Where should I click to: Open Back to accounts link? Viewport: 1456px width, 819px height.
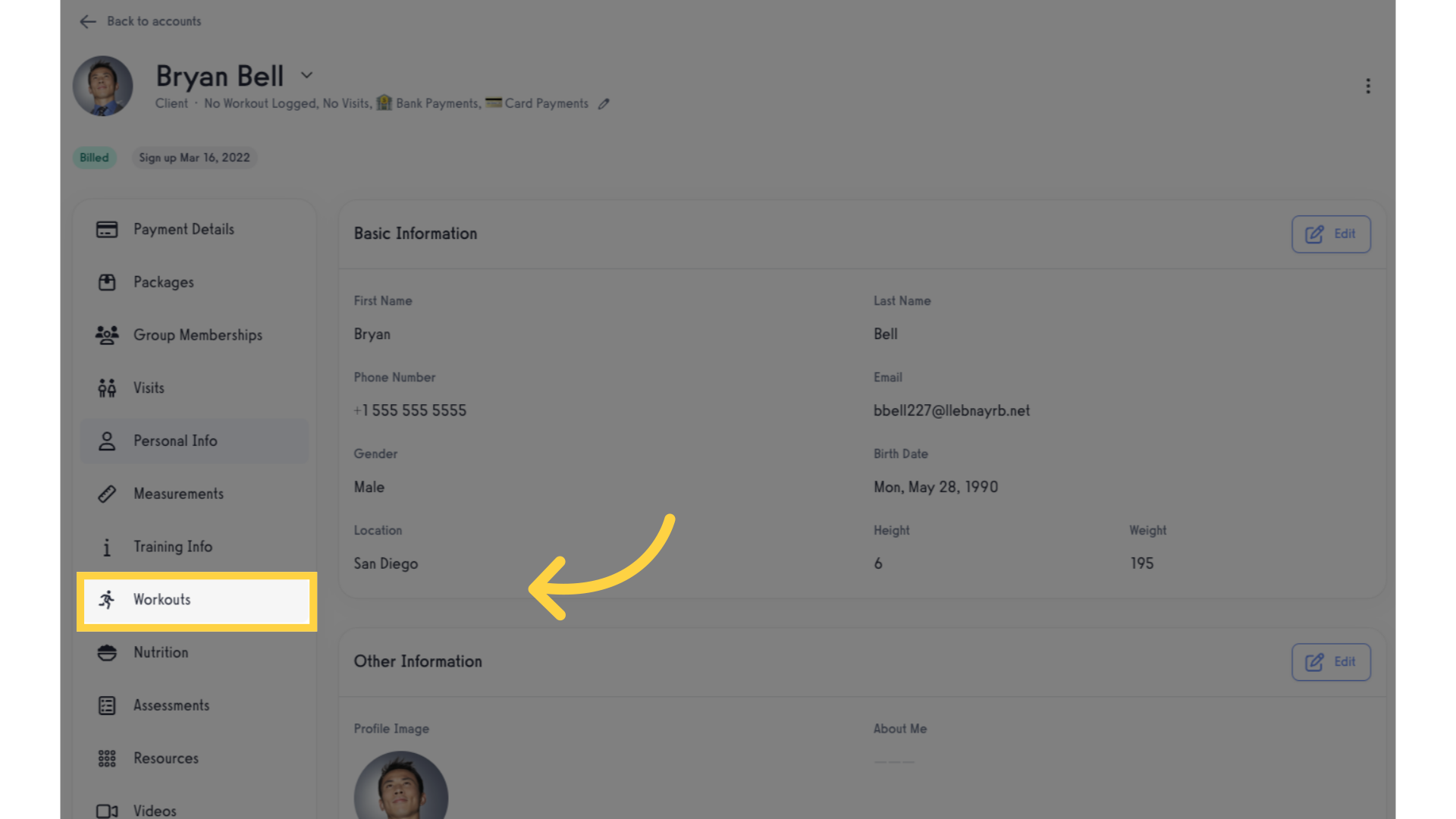[x=154, y=21]
